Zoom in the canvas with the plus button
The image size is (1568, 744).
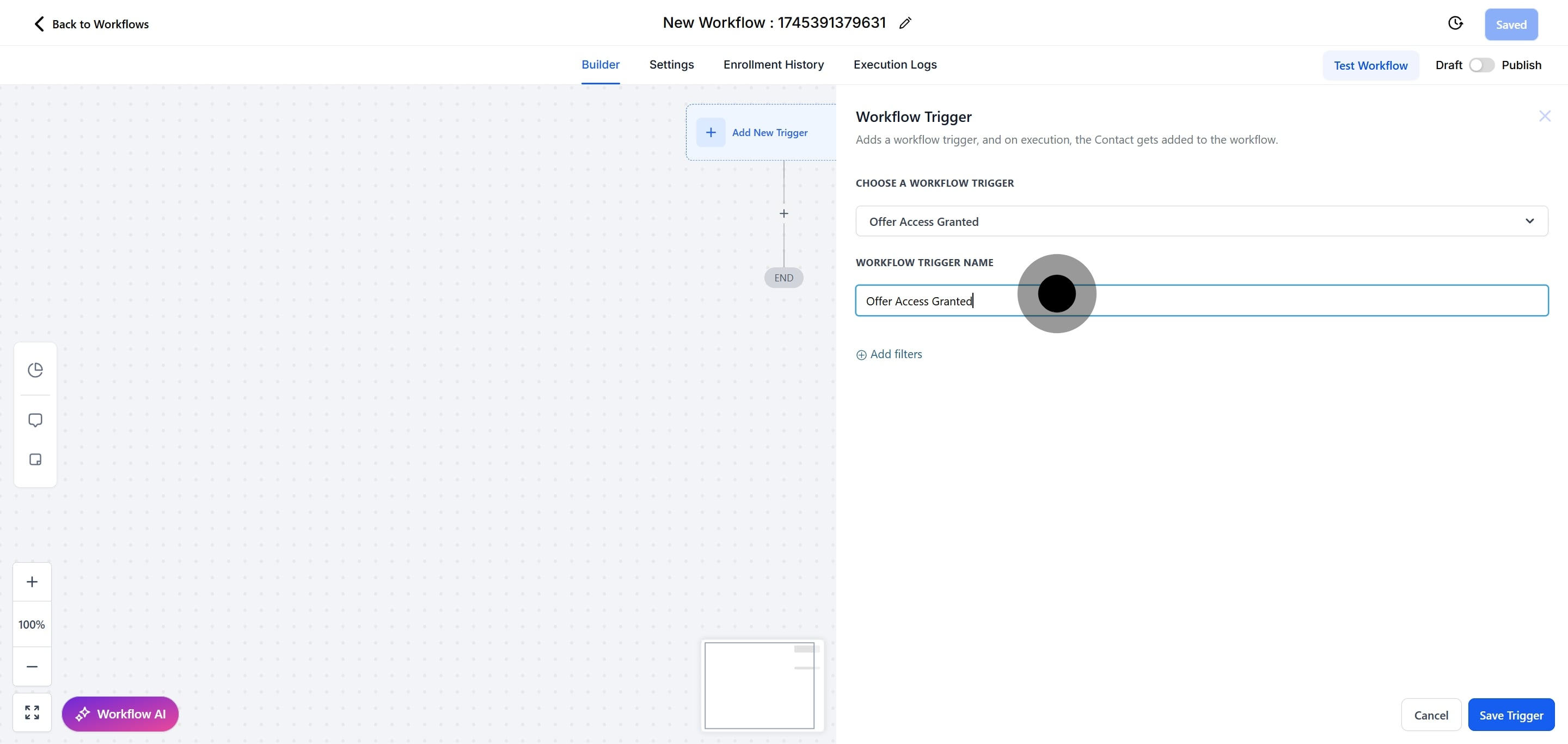tap(32, 582)
